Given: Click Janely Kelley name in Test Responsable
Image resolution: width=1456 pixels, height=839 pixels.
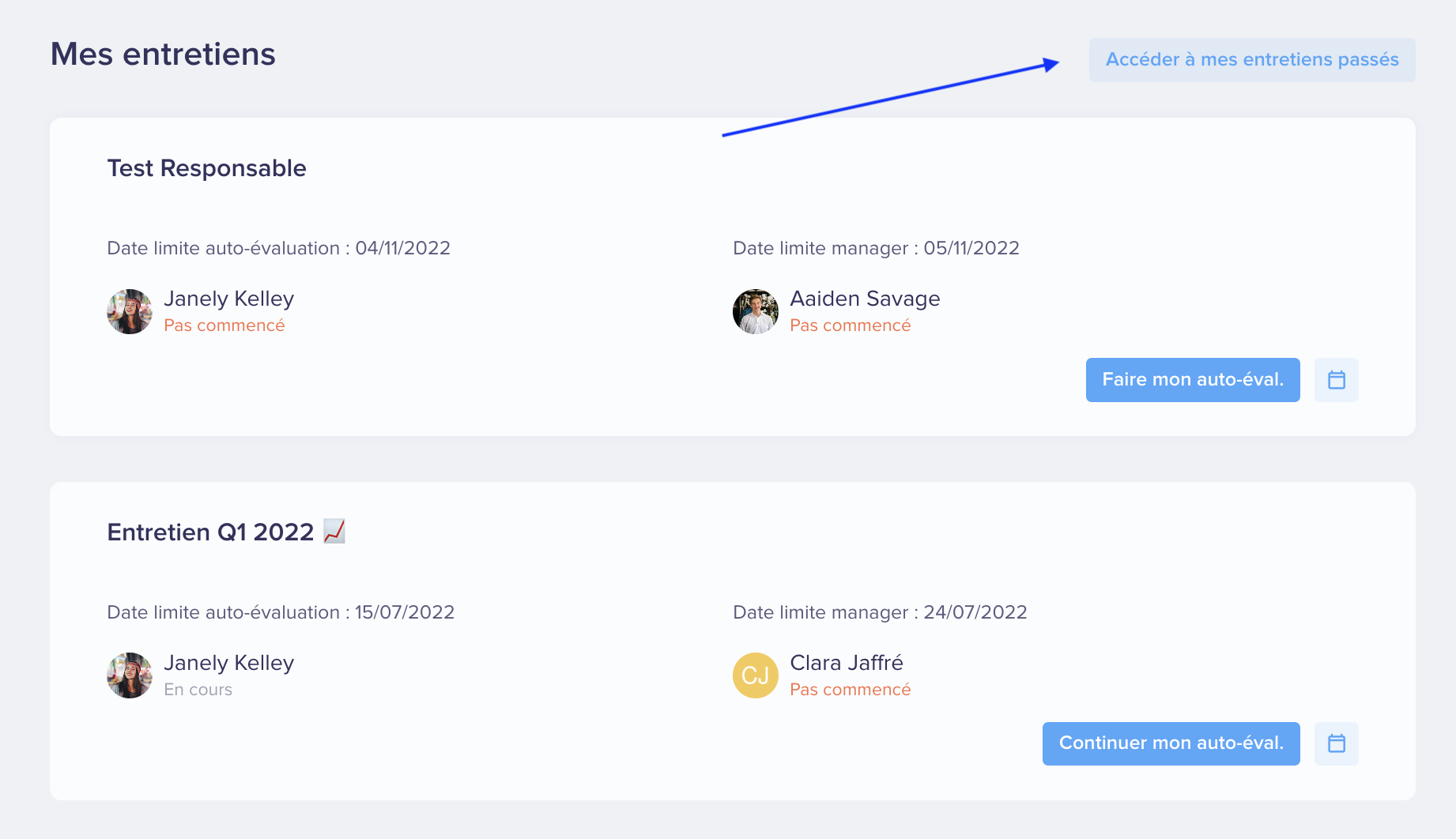Looking at the screenshot, I should [x=229, y=299].
